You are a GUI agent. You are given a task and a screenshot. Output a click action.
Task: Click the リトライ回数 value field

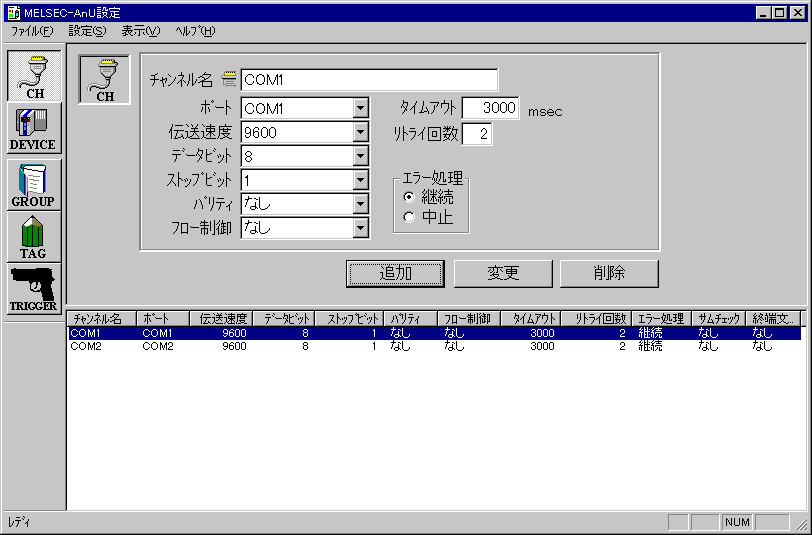[476, 134]
